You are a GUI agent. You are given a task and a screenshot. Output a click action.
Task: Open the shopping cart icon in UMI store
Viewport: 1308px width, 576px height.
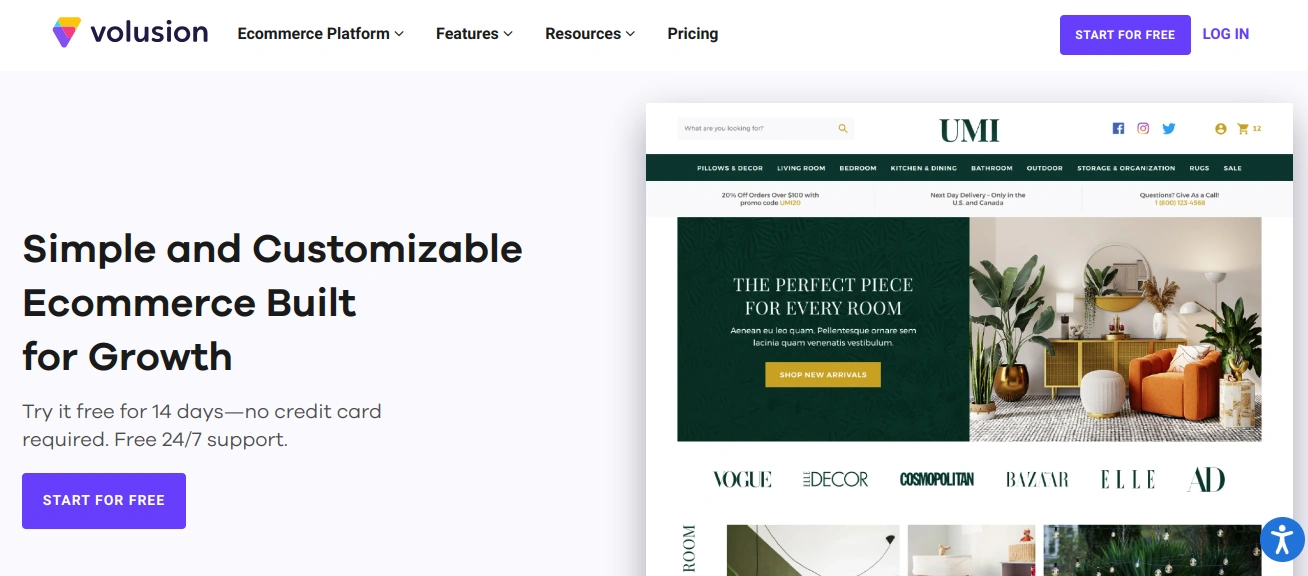click(1243, 129)
